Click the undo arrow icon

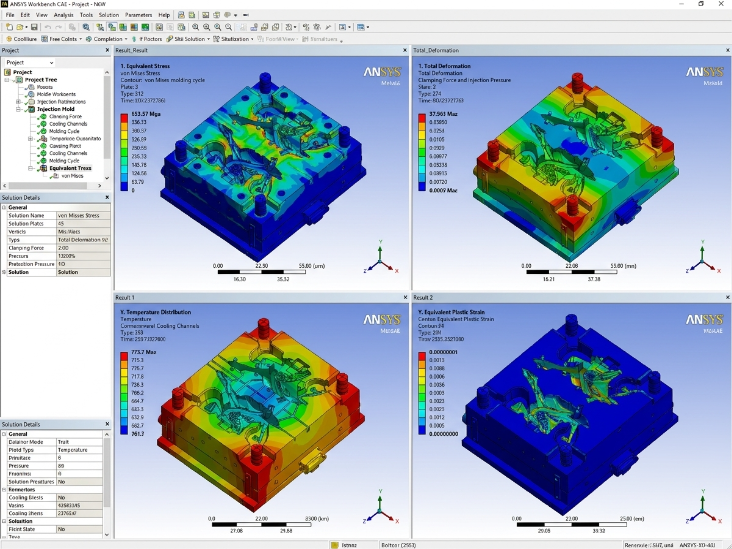pyautogui.click(x=48, y=27)
